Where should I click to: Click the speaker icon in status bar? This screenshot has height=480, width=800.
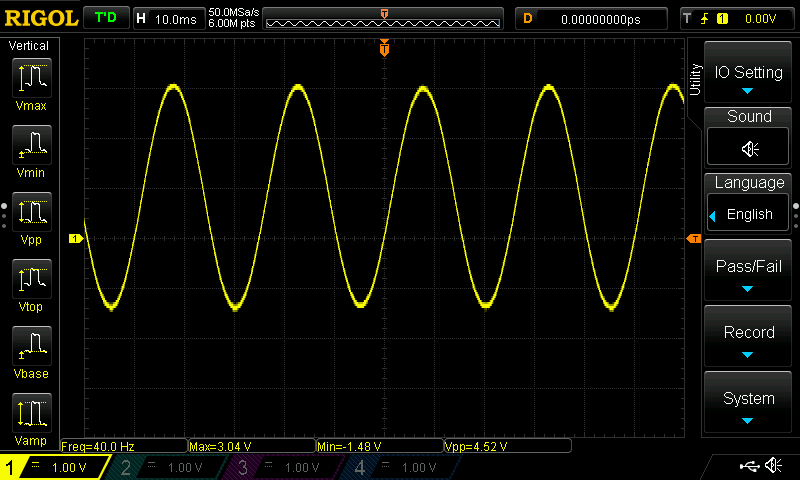pyautogui.click(x=773, y=465)
